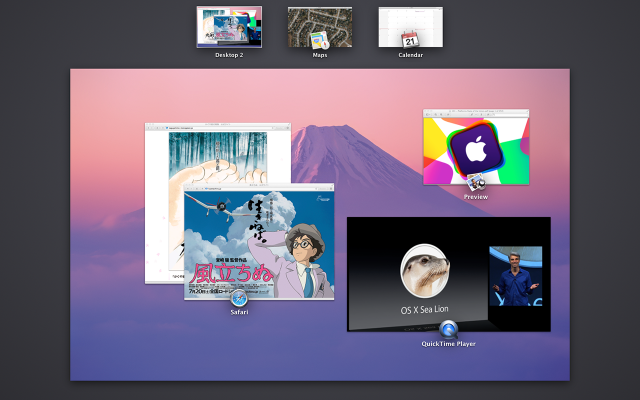The image size is (640, 400).
Task: Click the Preview app icon
Action: coord(476,182)
